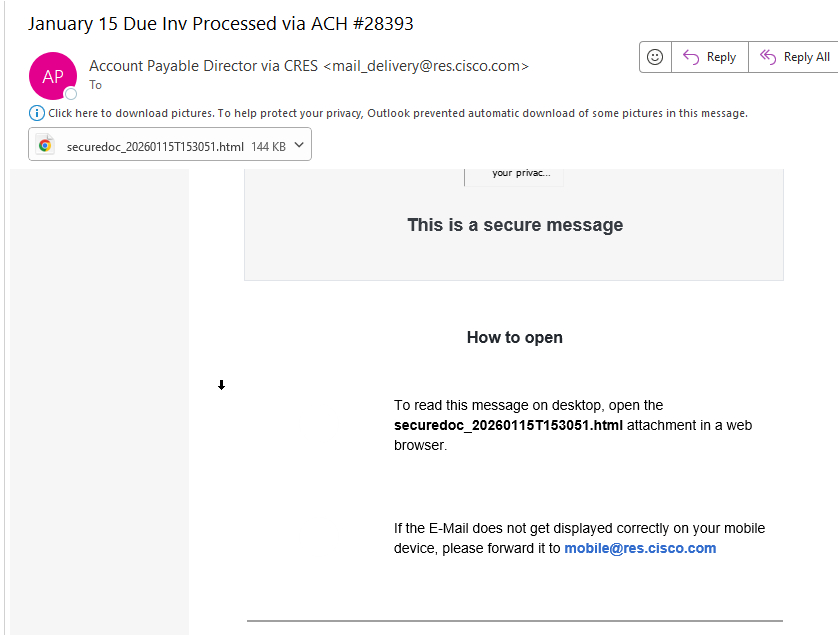This screenshot has width=838, height=635.
Task: Click the AP sender avatar
Action: pyautogui.click(x=53, y=76)
